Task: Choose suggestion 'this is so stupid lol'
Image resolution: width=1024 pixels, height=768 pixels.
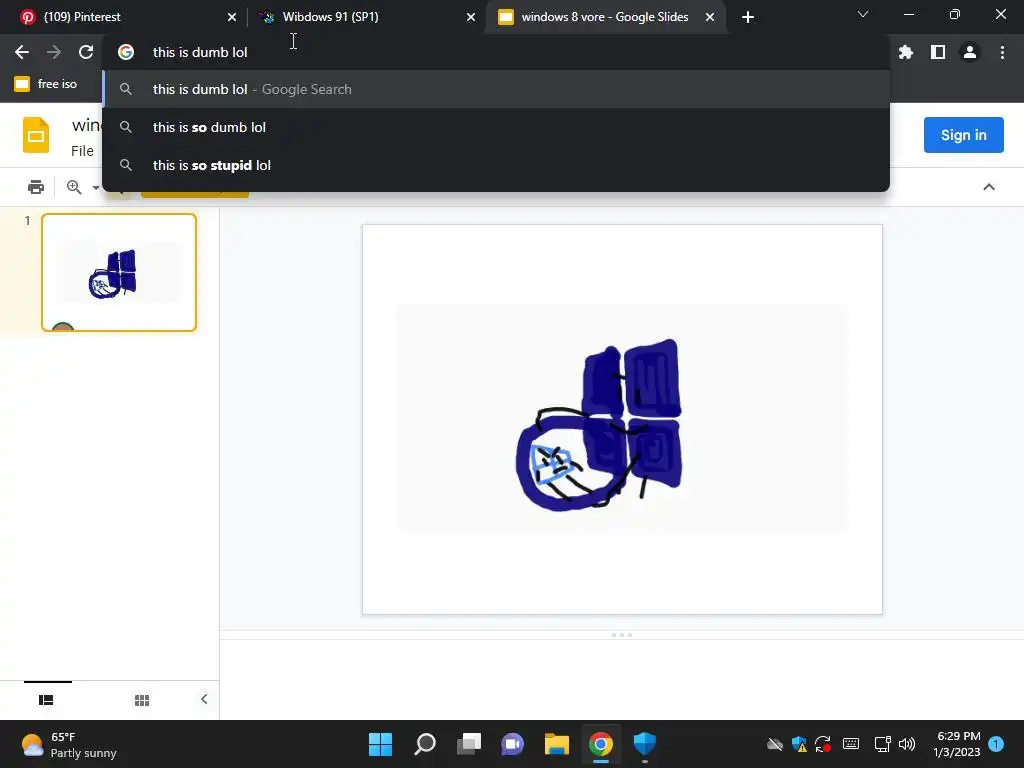Action: tap(496, 165)
